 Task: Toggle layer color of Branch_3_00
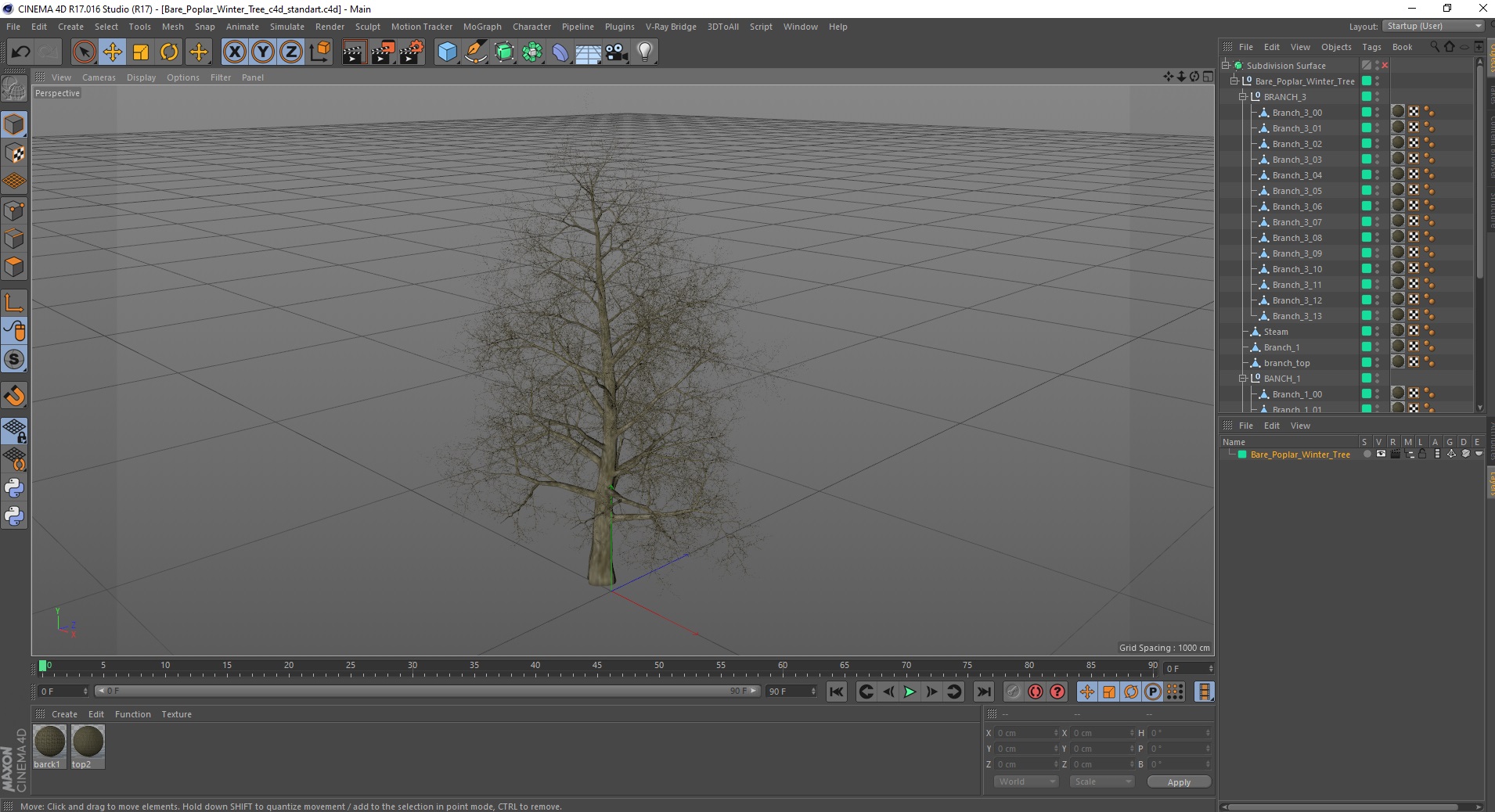click(x=1367, y=113)
